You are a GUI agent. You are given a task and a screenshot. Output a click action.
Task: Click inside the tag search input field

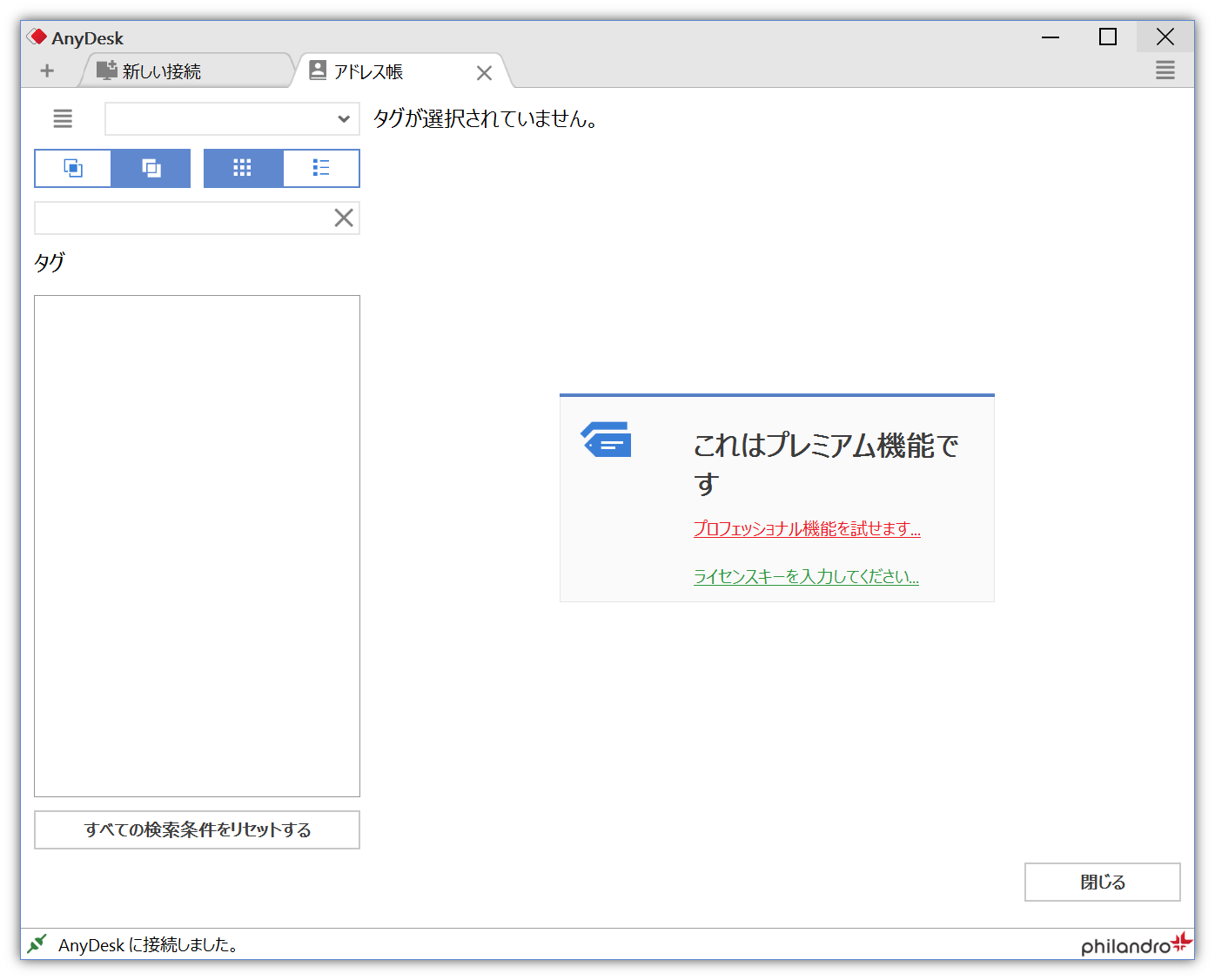[174, 218]
